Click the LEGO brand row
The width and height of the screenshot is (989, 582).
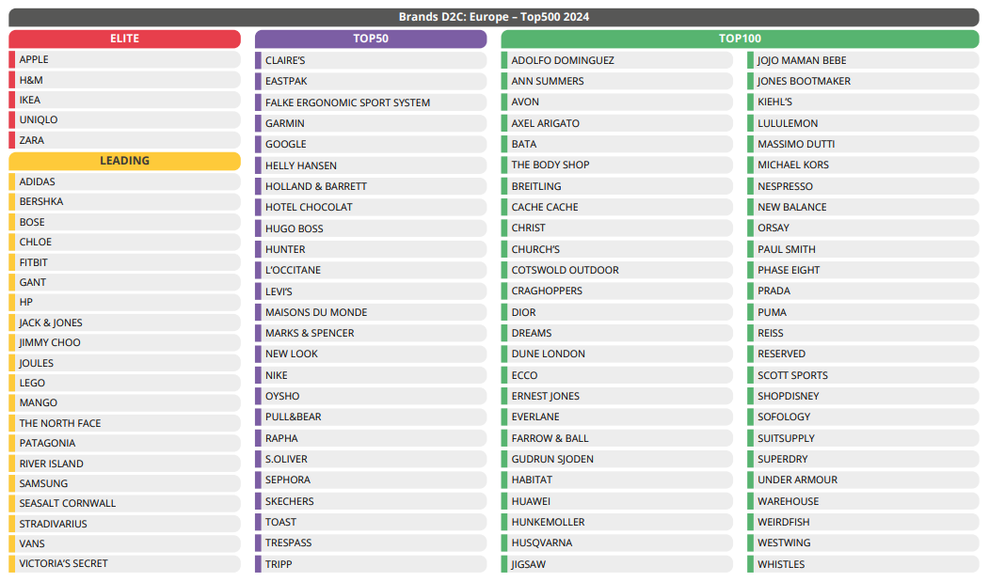click(124, 383)
